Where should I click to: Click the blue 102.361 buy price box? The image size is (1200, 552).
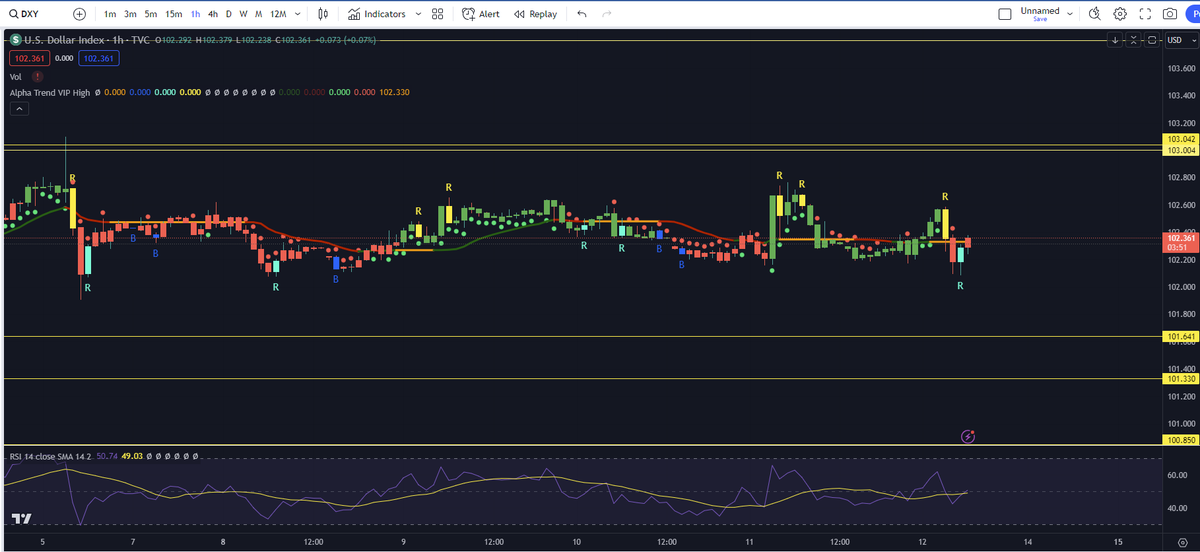(99, 58)
